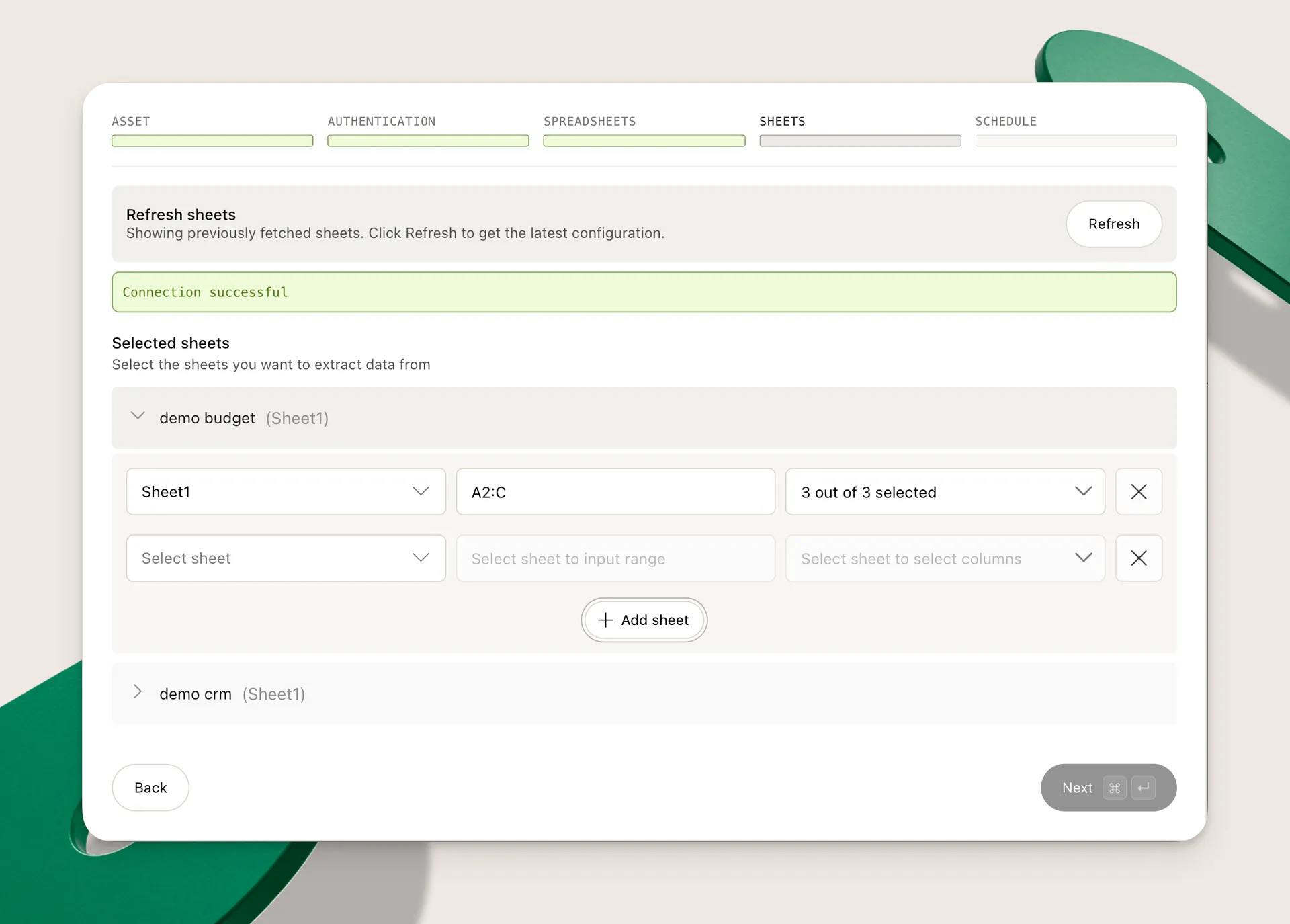Click the plus icon in Add sheet
Screen dimensions: 1290x924
(x=605, y=620)
